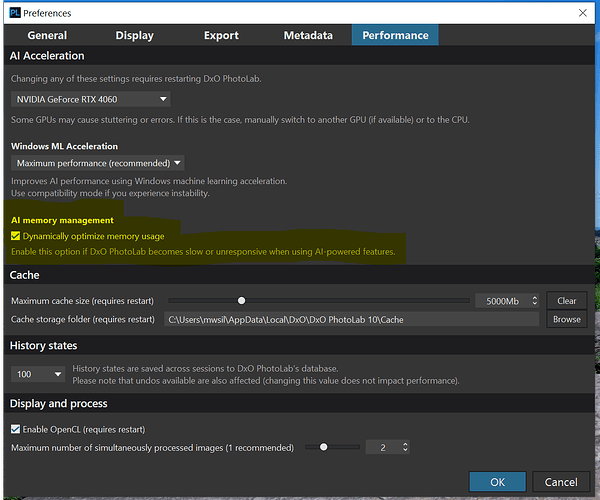Click the Windows ML Acceleration label
The image size is (600, 500).
[64, 146]
